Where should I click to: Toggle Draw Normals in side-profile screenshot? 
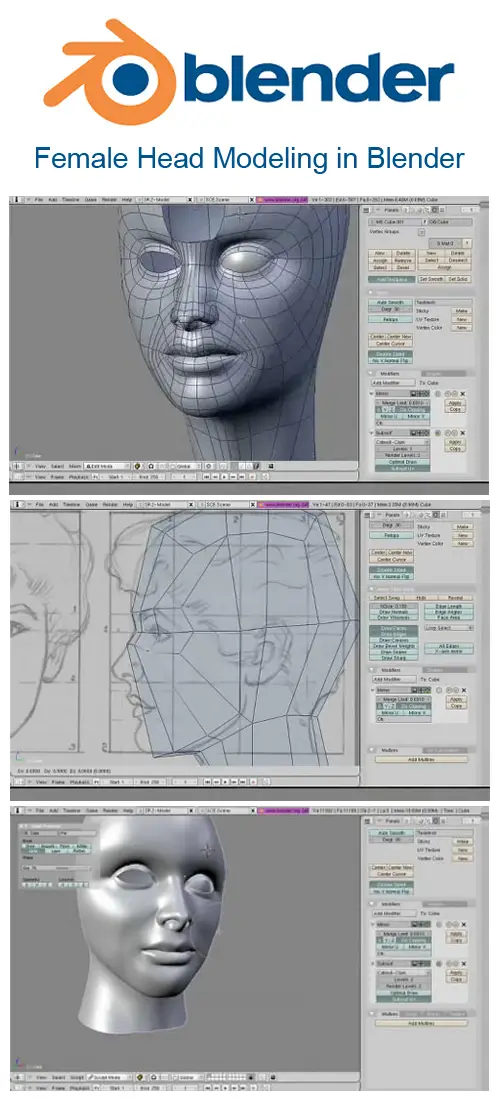394,612
